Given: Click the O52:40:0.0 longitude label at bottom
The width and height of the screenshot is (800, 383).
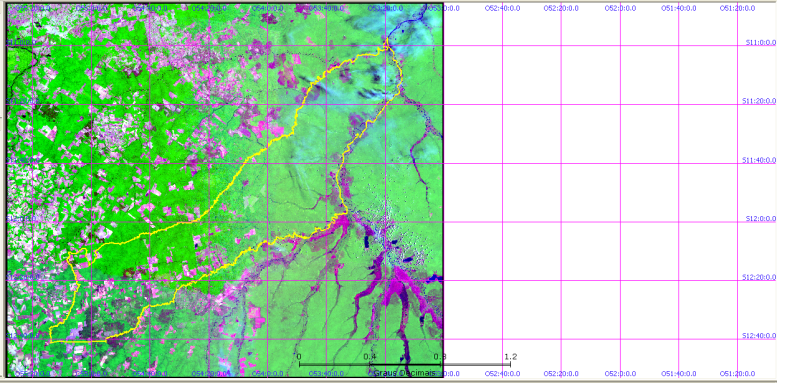Looking at the screenshot, I should (x=503, y=373).
